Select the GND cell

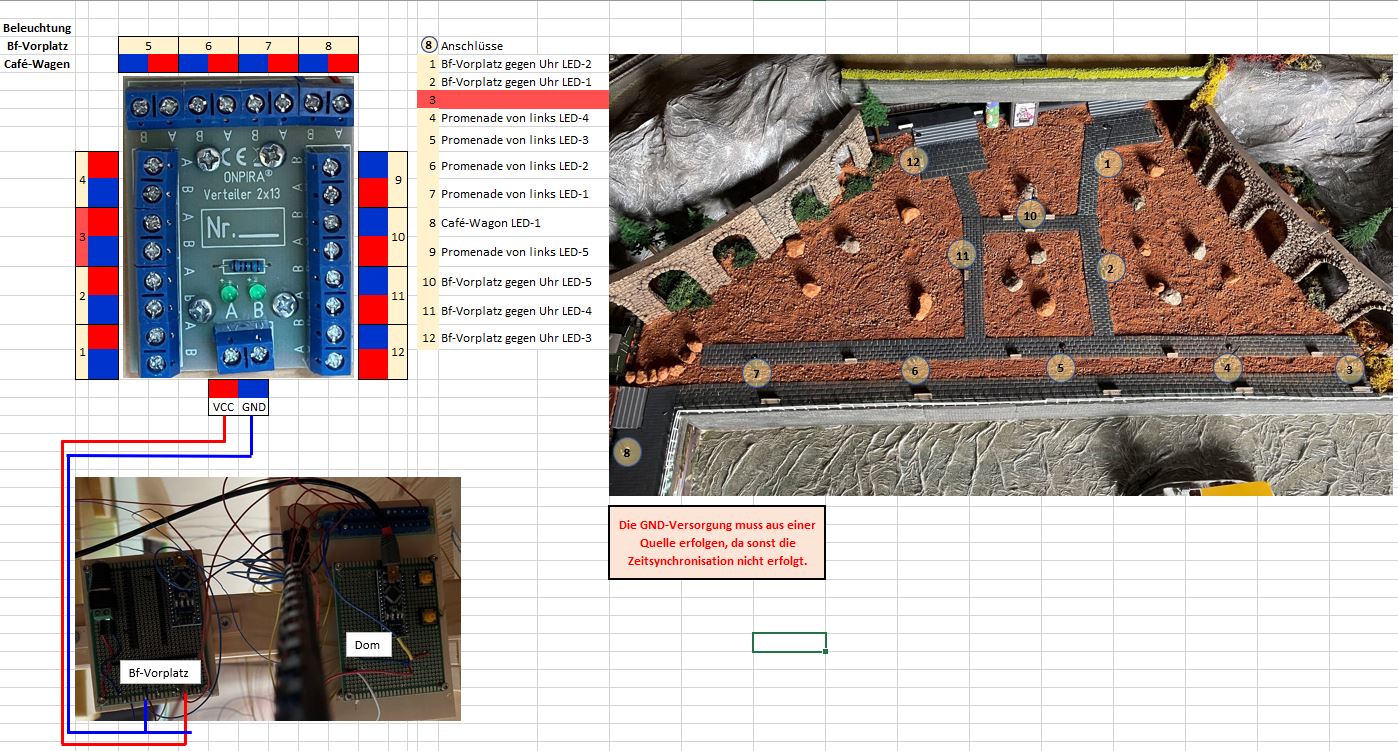click(254, 407)
